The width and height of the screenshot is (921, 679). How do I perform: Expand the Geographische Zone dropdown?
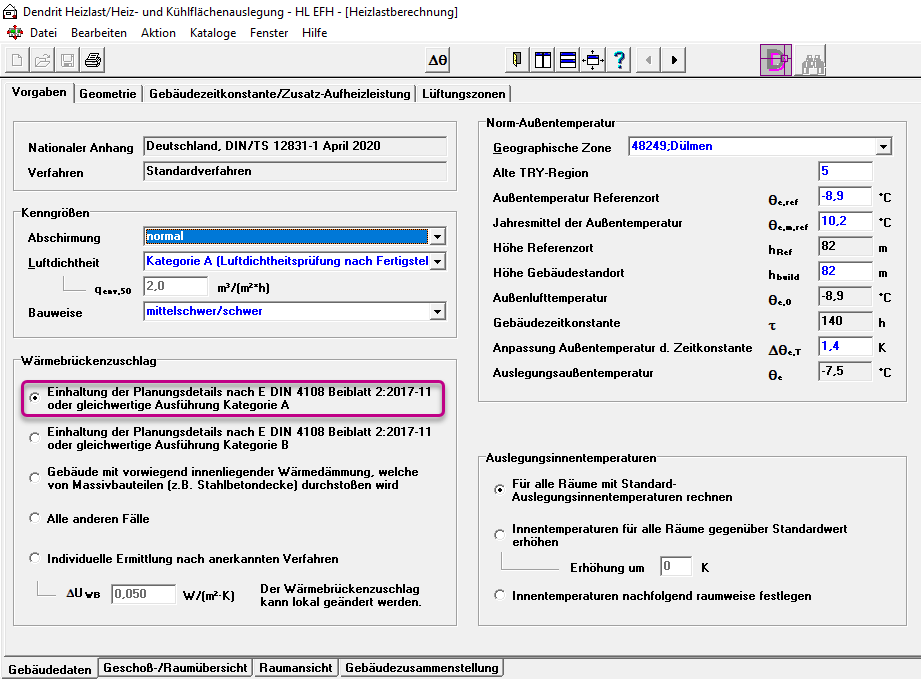tap(883, 146)
